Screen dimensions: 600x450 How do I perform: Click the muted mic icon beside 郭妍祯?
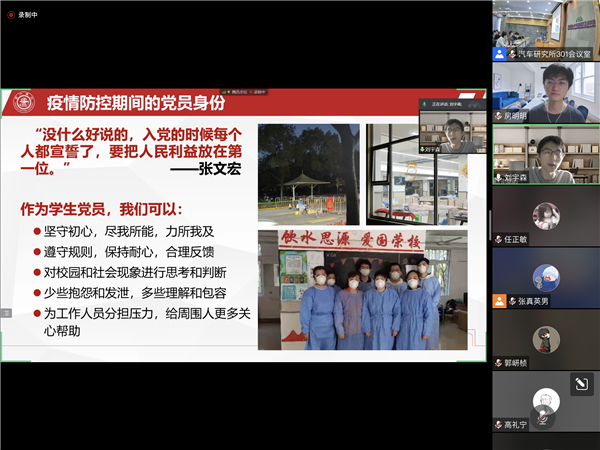click(497, 363)
